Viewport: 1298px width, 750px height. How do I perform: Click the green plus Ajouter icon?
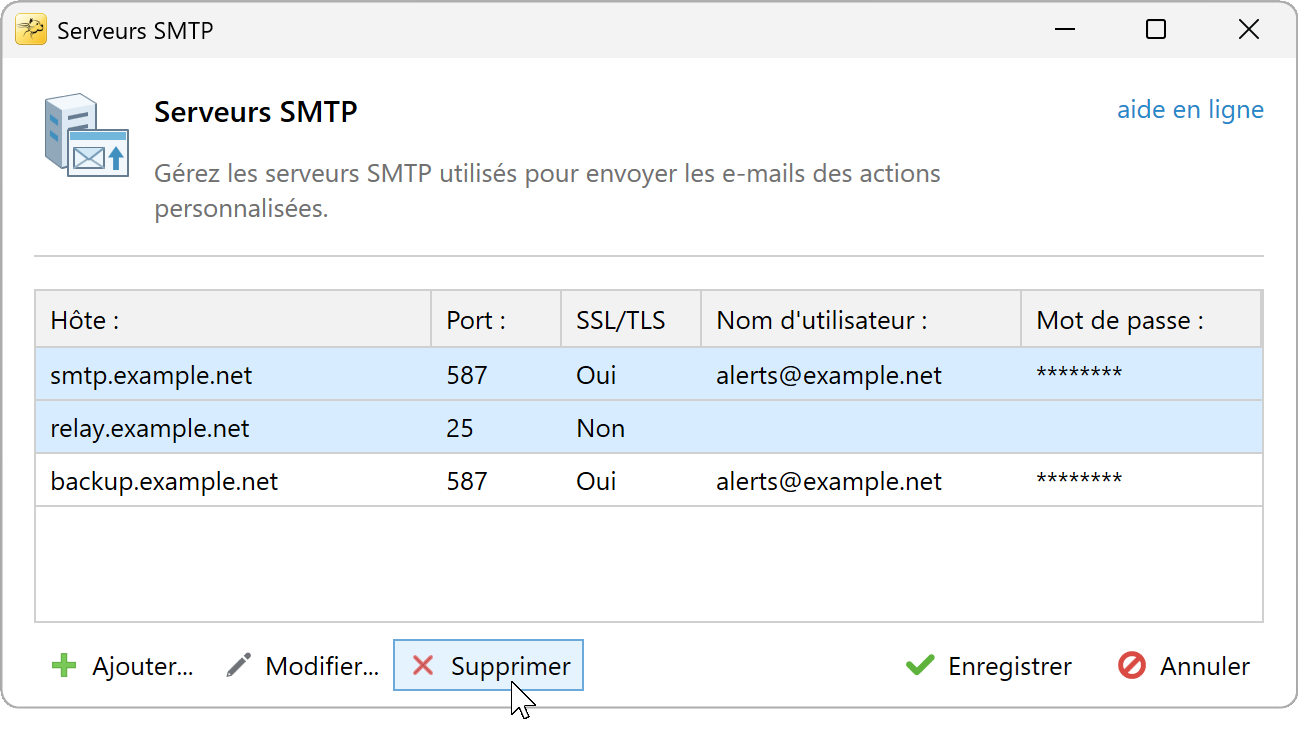64,666
